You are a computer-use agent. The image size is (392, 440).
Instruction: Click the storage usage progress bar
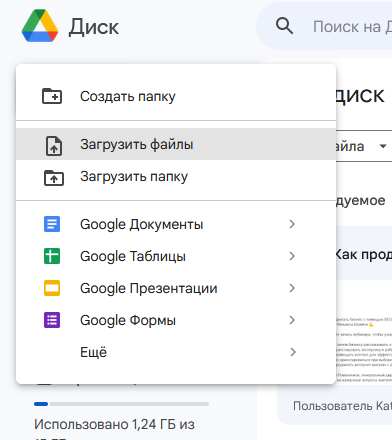pos(121,404)
